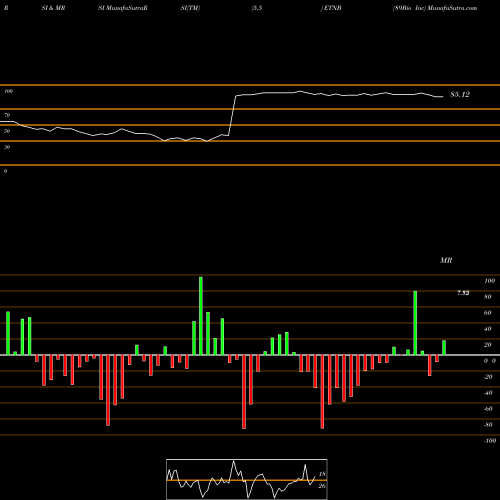Click the 'SI & MR' header text
Image resolution: width=500 pixels, height=500 pixels.
53,8
